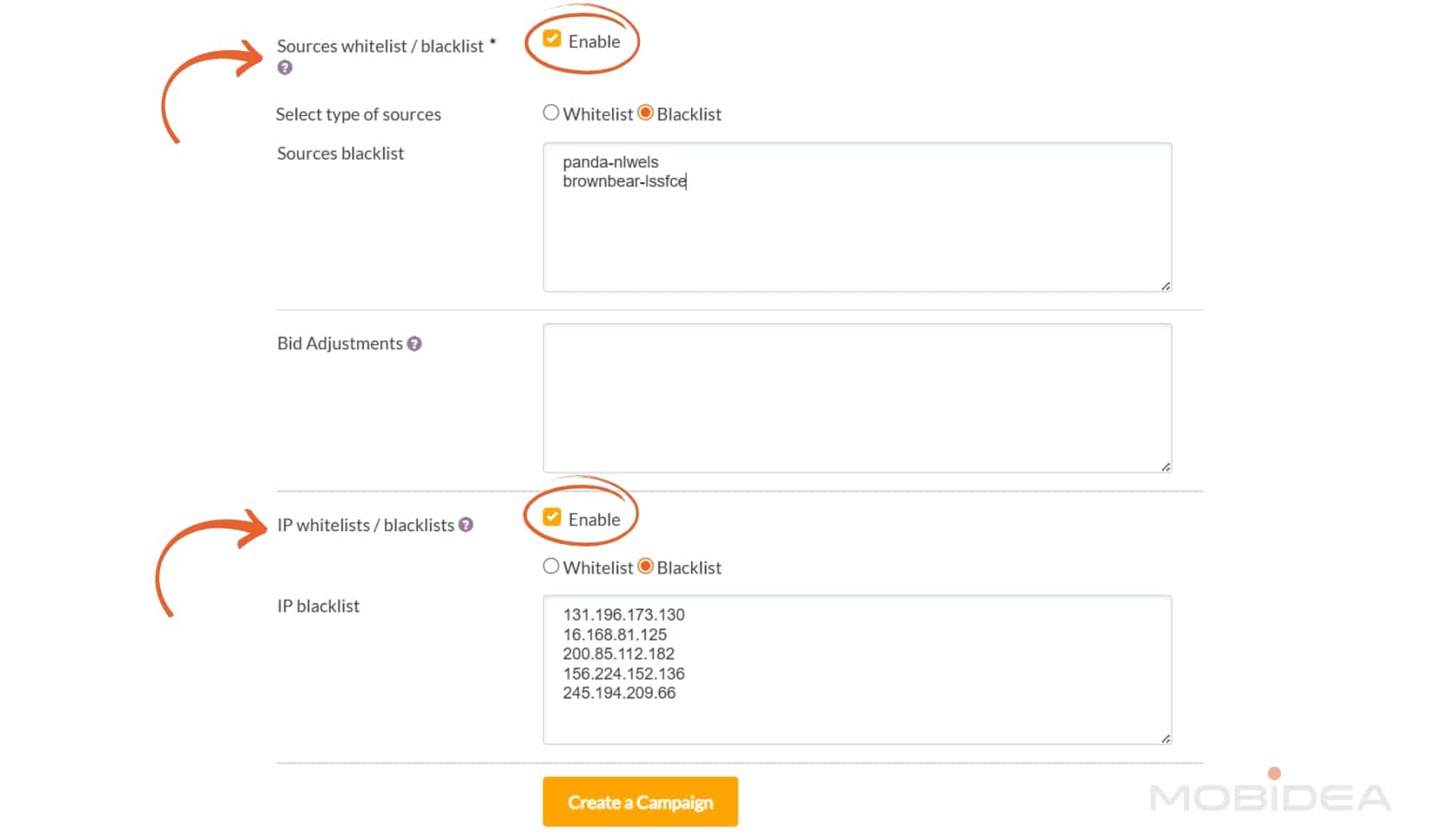Image resolution: width=1440 pixels, height=840 pixels.
Task: Click Bid Adjustments help icon
Action: (x=414, y=344)
